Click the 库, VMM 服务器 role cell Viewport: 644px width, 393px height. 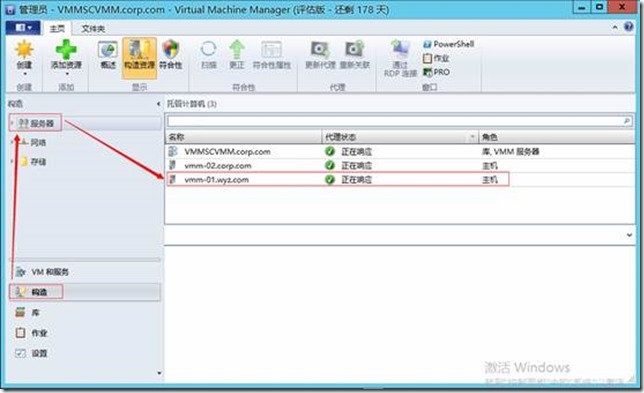510,152
